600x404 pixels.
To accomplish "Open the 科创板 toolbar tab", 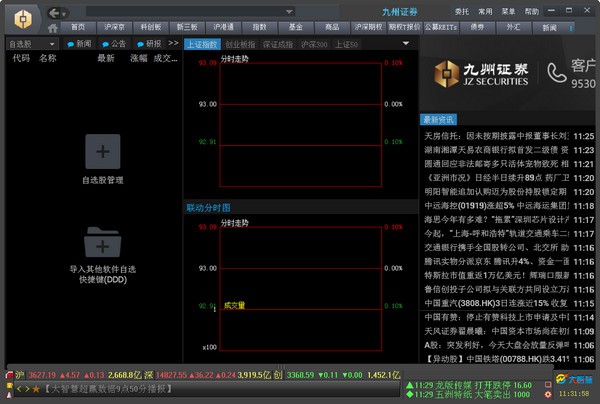I will (150, 27).
